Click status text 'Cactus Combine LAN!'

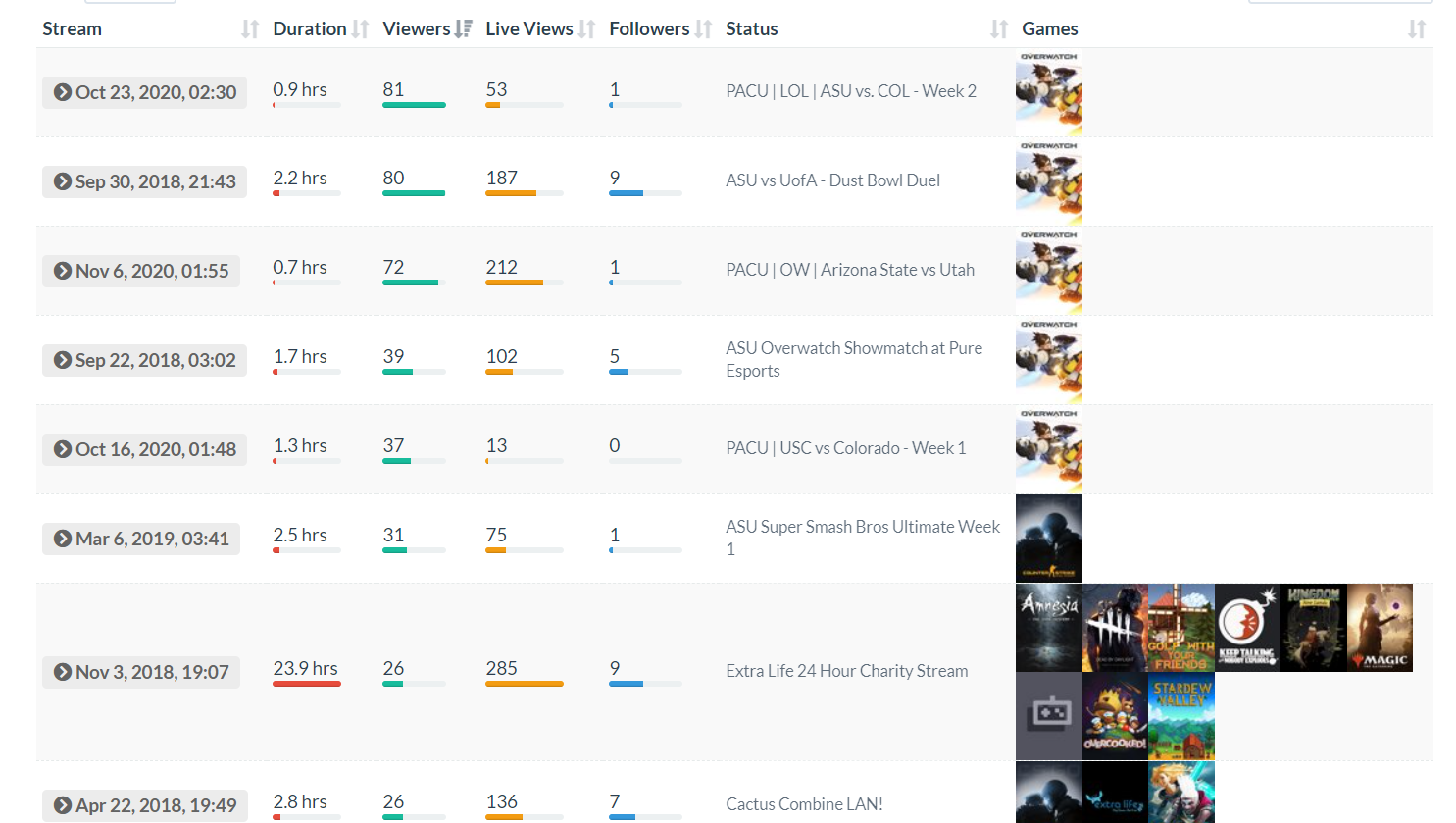[805, 804]
